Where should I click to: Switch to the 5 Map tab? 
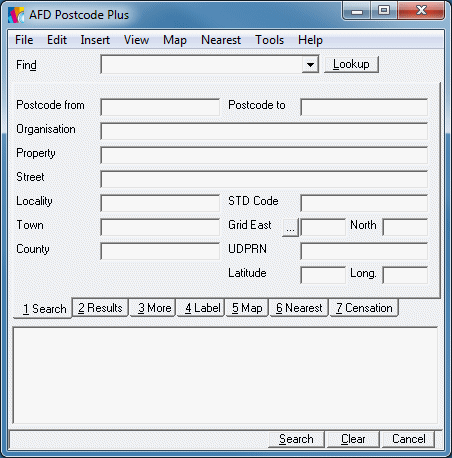(247, 308)
